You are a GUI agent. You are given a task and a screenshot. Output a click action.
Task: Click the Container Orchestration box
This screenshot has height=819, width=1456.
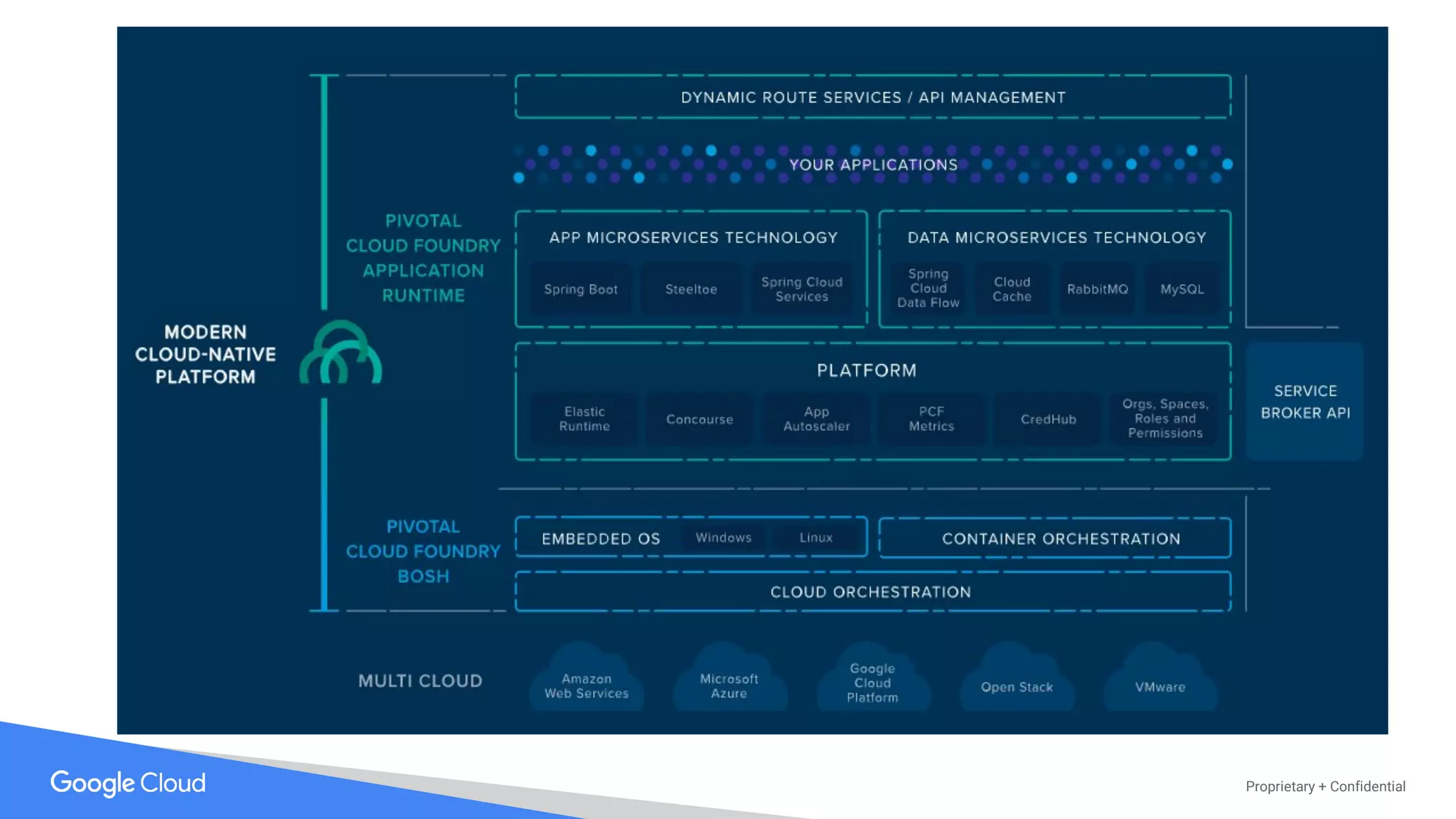tap(1061, 539)
